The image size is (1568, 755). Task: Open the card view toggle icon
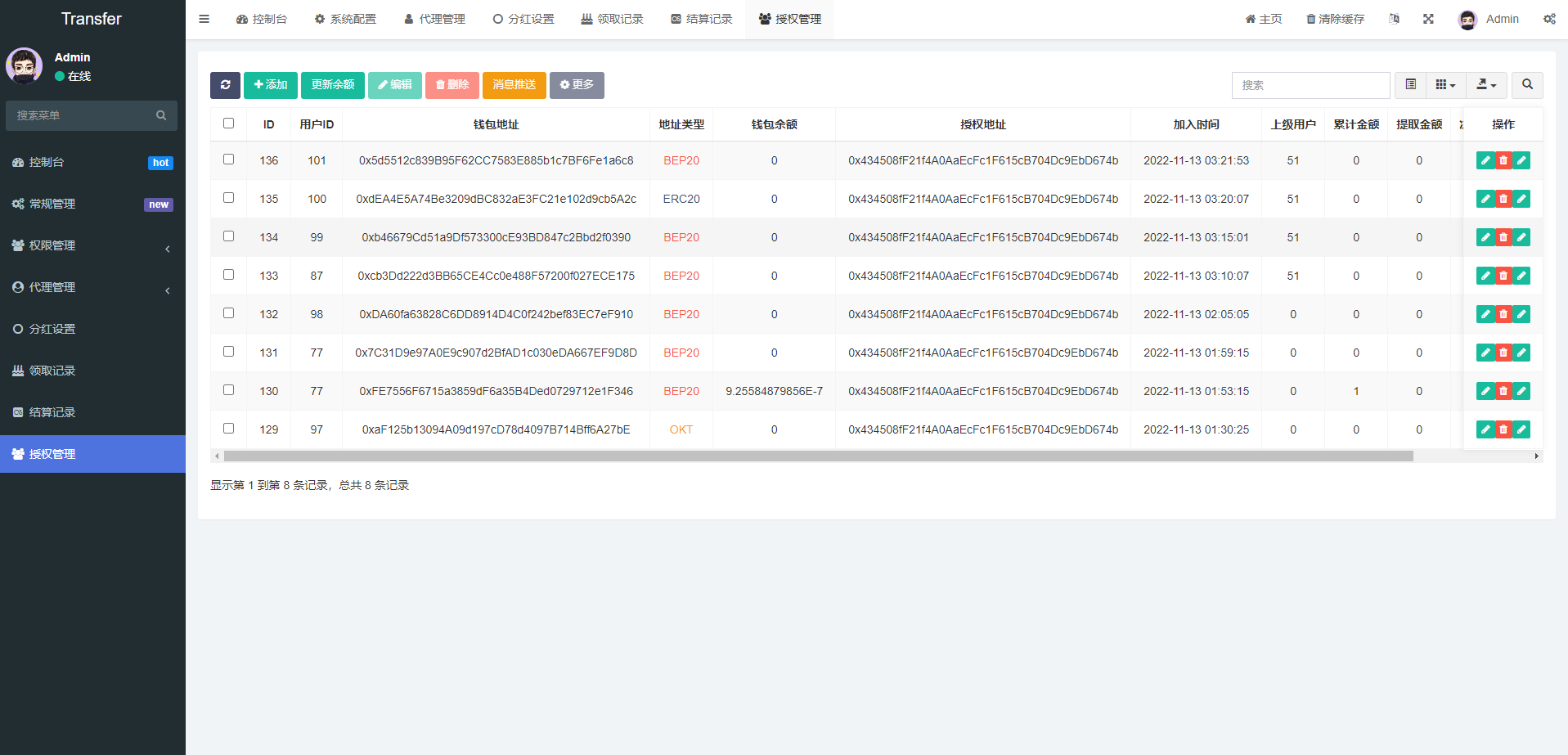1409,84
